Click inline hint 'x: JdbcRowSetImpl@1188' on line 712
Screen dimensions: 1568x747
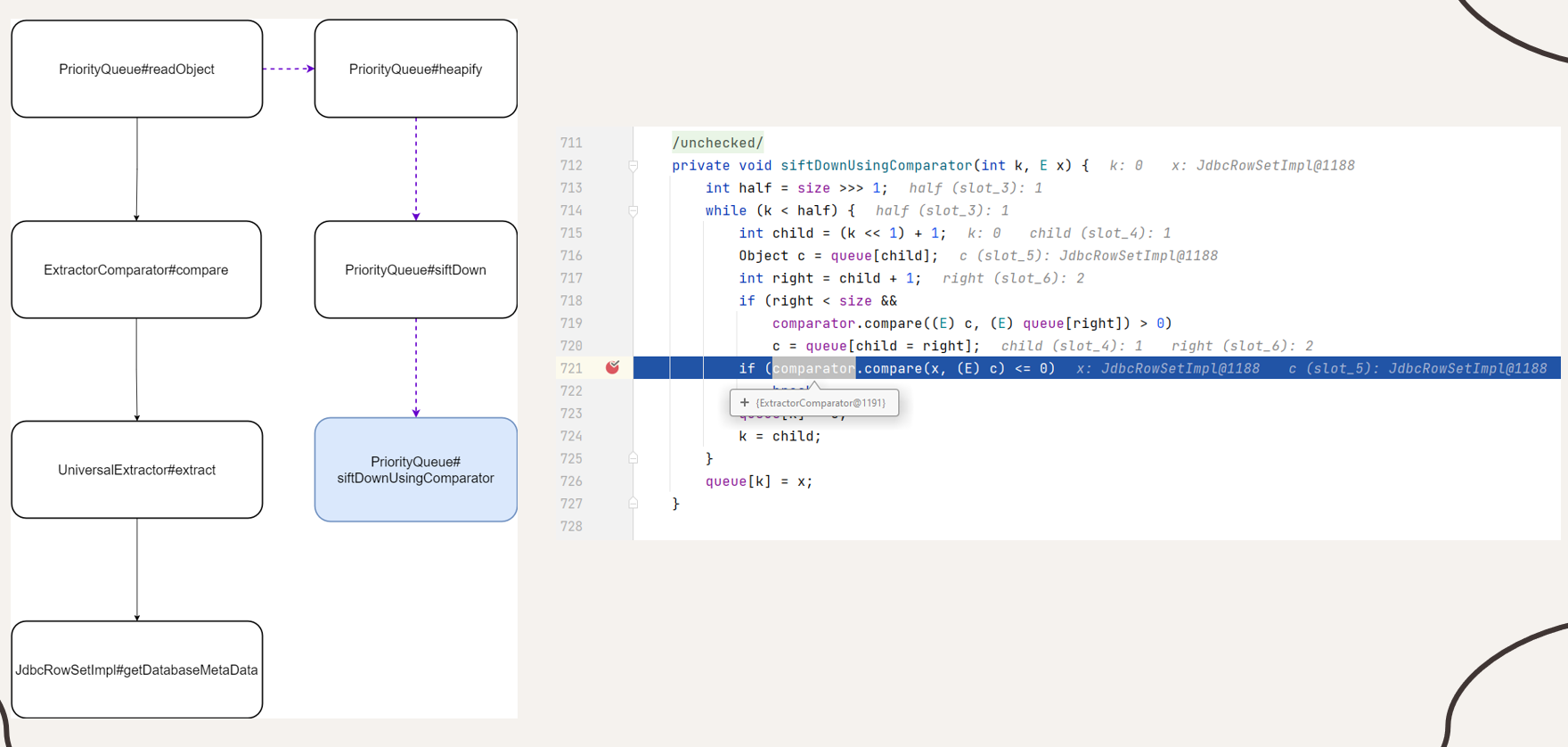[1262, 166]
